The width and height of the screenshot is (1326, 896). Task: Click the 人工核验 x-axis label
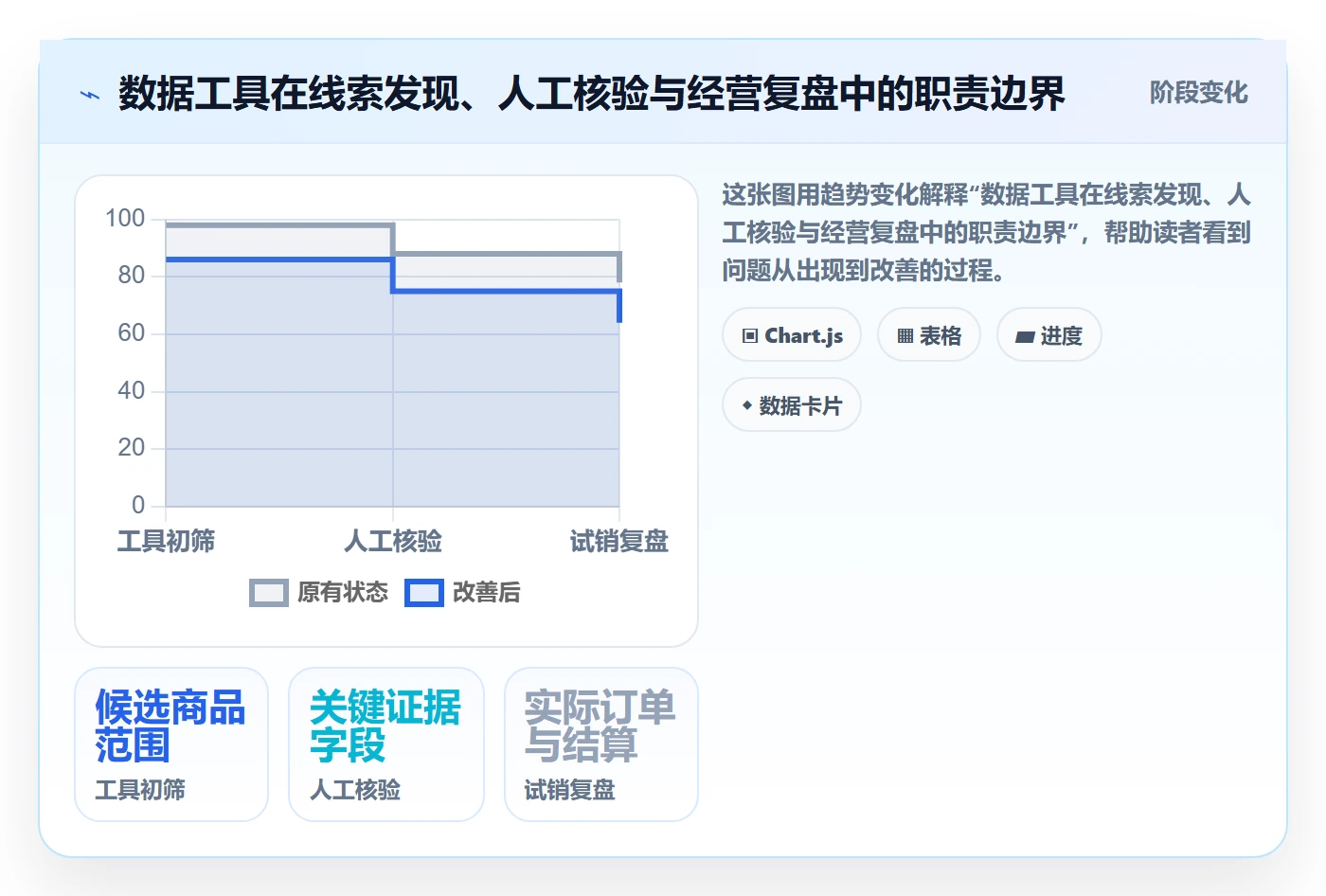(393, 542)
